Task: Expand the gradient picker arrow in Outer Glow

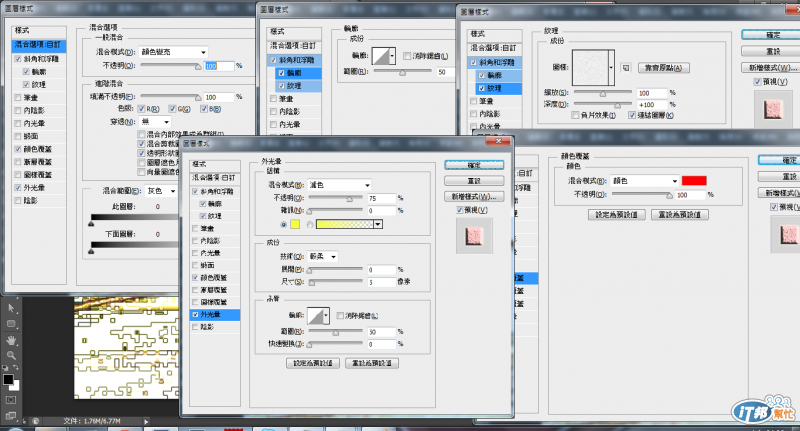Action: 378,224
